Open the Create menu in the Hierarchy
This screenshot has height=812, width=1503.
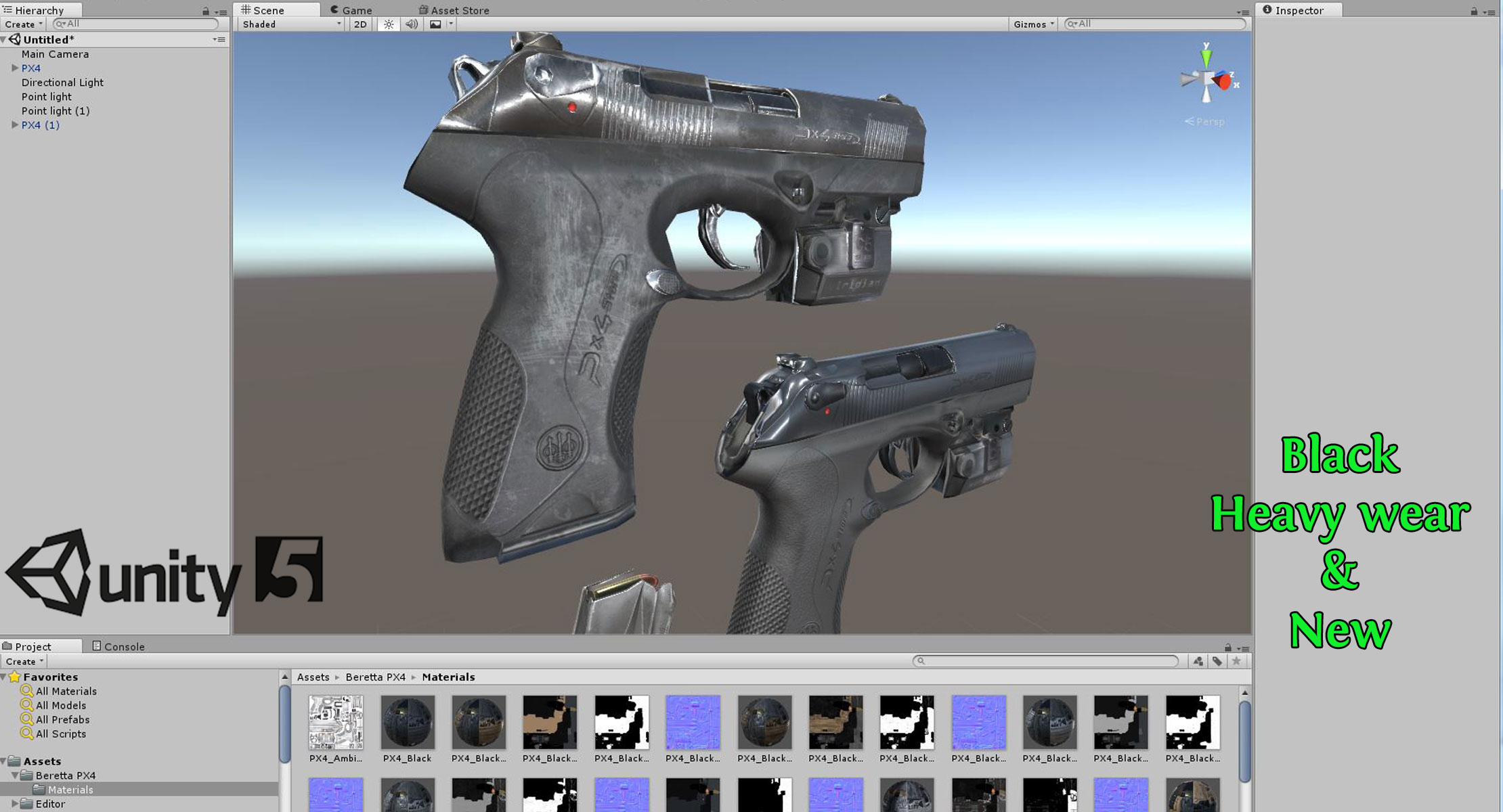[20, 24]
